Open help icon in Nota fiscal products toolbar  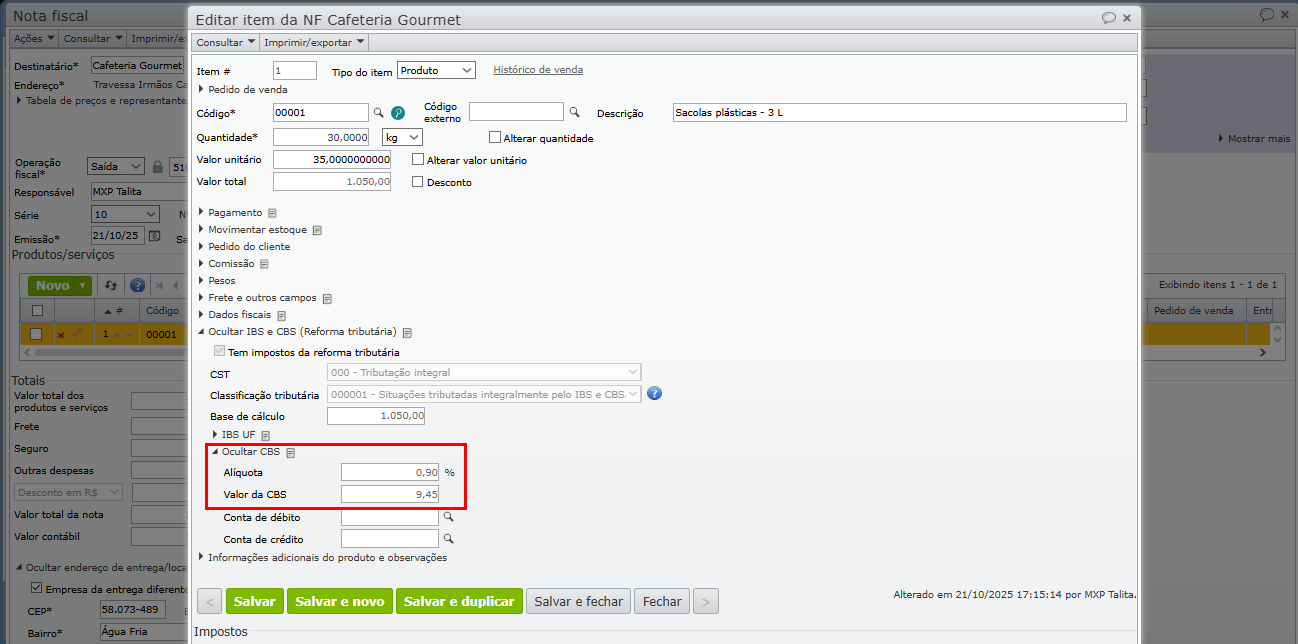point(138,285)
